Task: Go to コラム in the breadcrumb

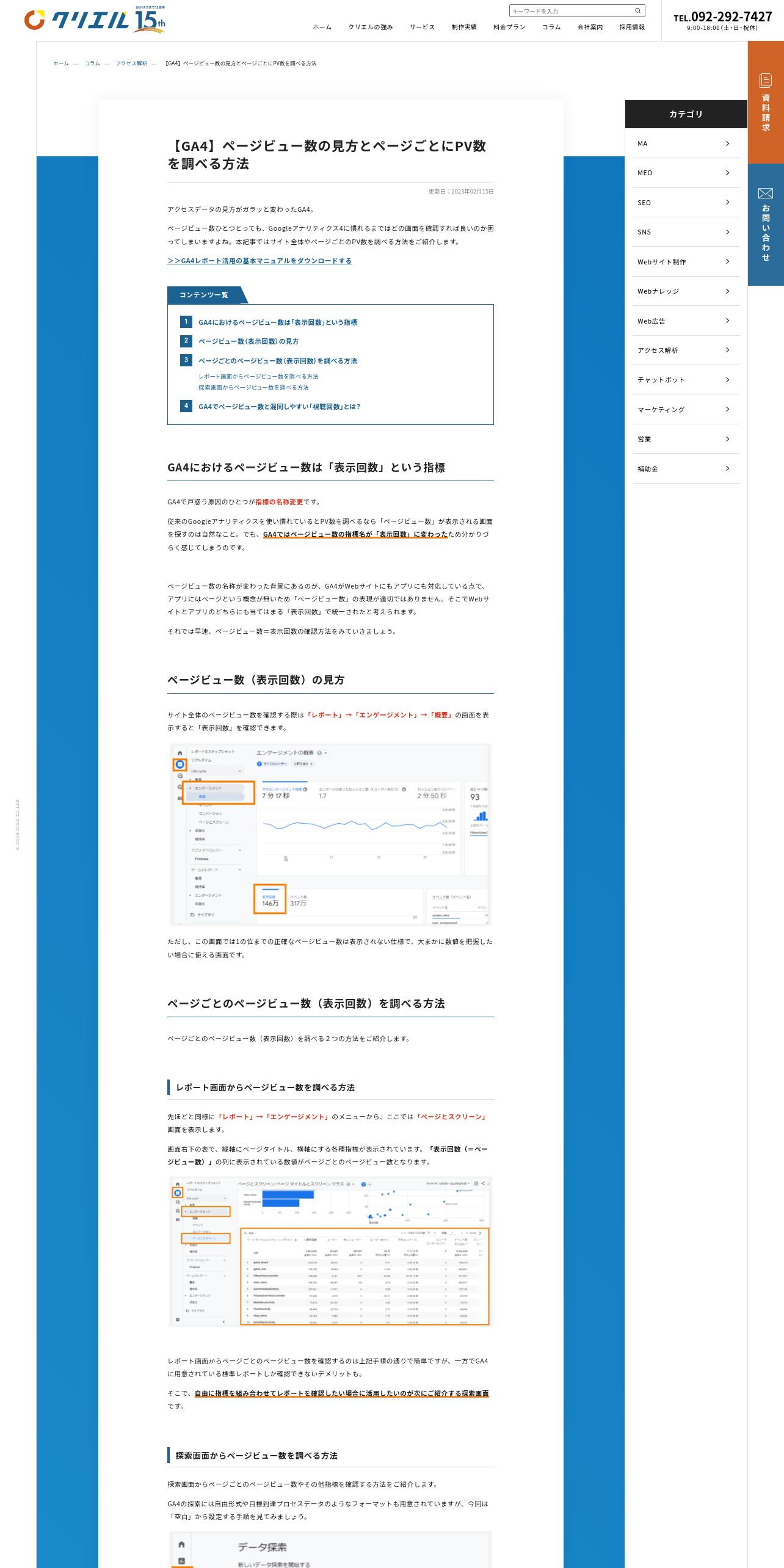Action: pos(92,64)
